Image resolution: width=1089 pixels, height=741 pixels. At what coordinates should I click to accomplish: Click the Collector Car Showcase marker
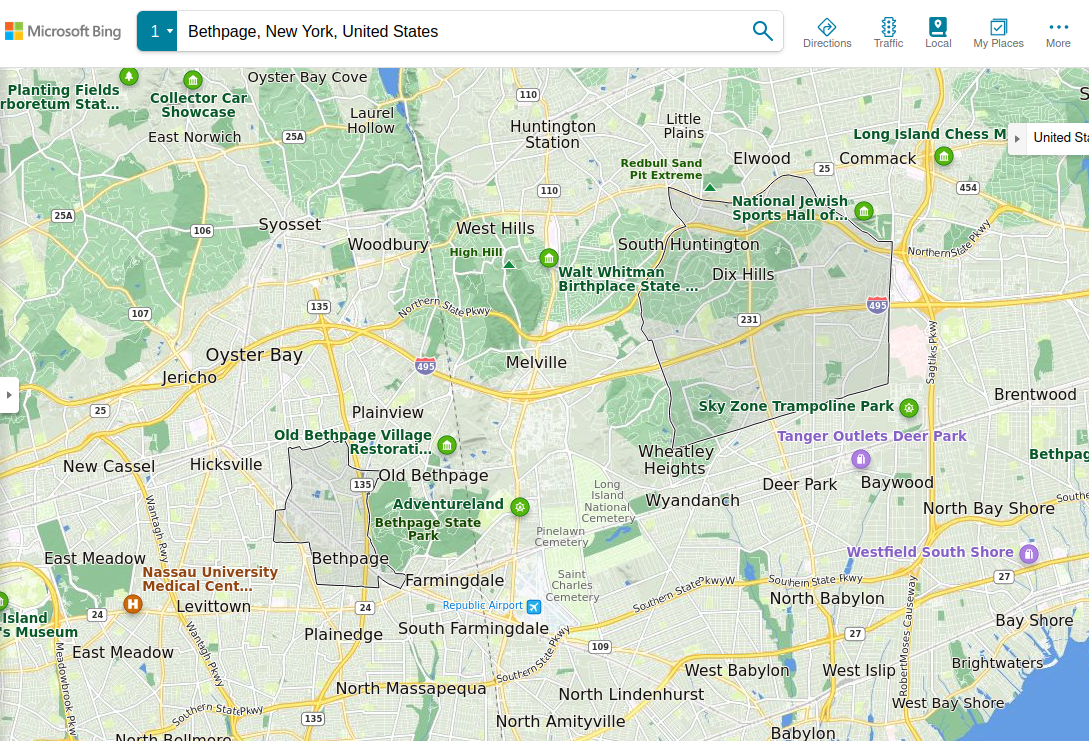[193, 80]
